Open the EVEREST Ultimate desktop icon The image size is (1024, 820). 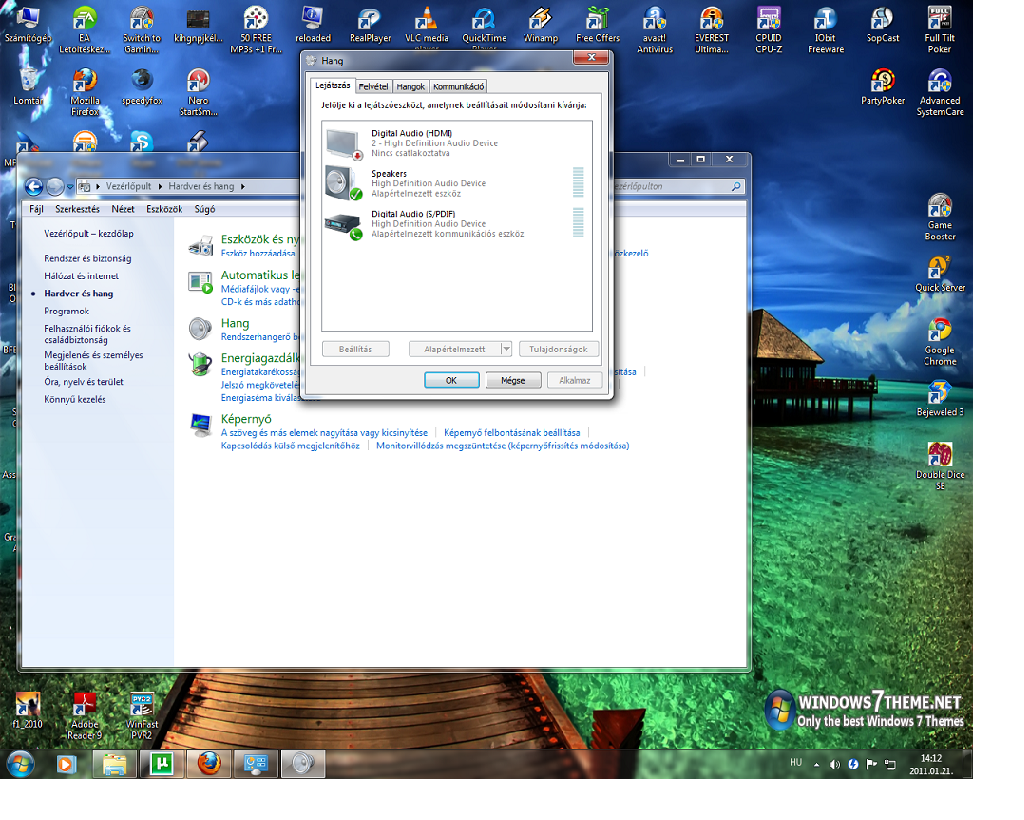coord(712,29)
